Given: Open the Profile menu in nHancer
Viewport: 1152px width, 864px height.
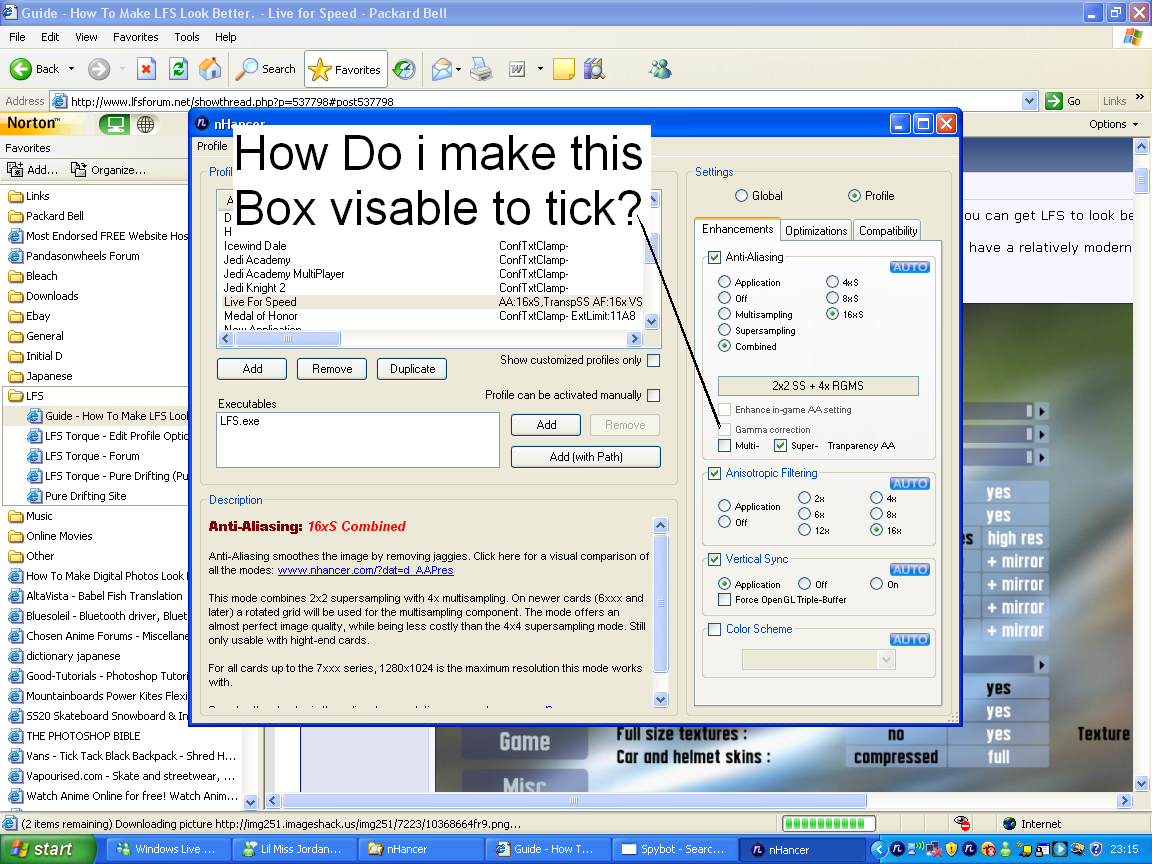Looking at the screenshot, I should coord(212,146).
